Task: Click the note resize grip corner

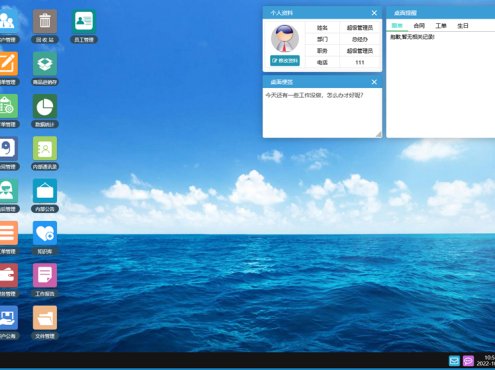Action: pos(378,134)
